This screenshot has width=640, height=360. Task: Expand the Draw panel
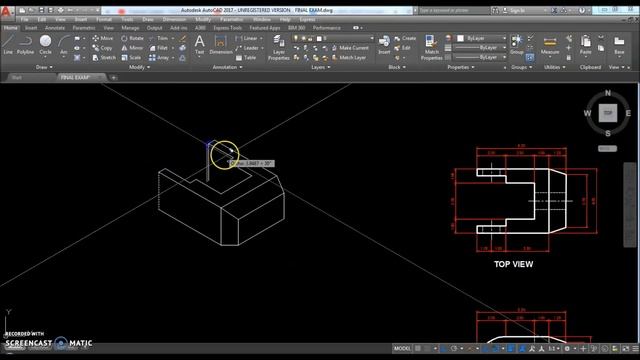[44, 67]
